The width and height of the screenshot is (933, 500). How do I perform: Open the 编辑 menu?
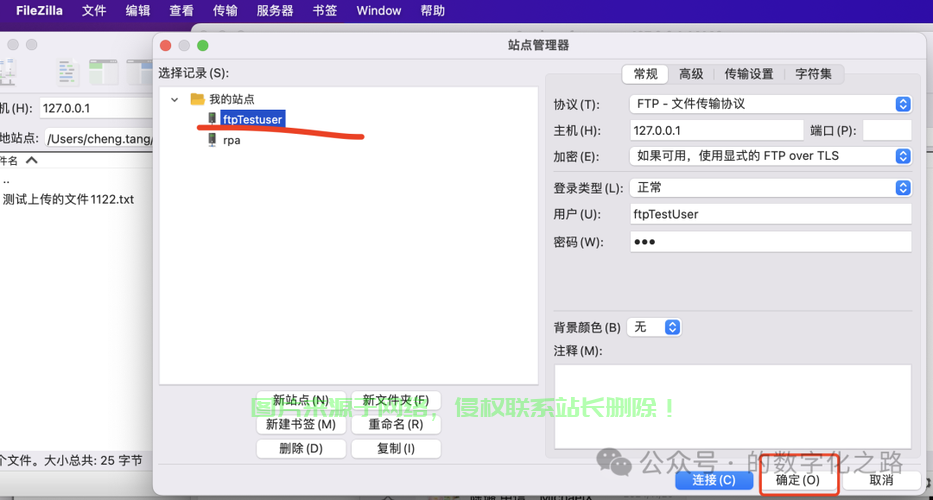click(137, 11)
